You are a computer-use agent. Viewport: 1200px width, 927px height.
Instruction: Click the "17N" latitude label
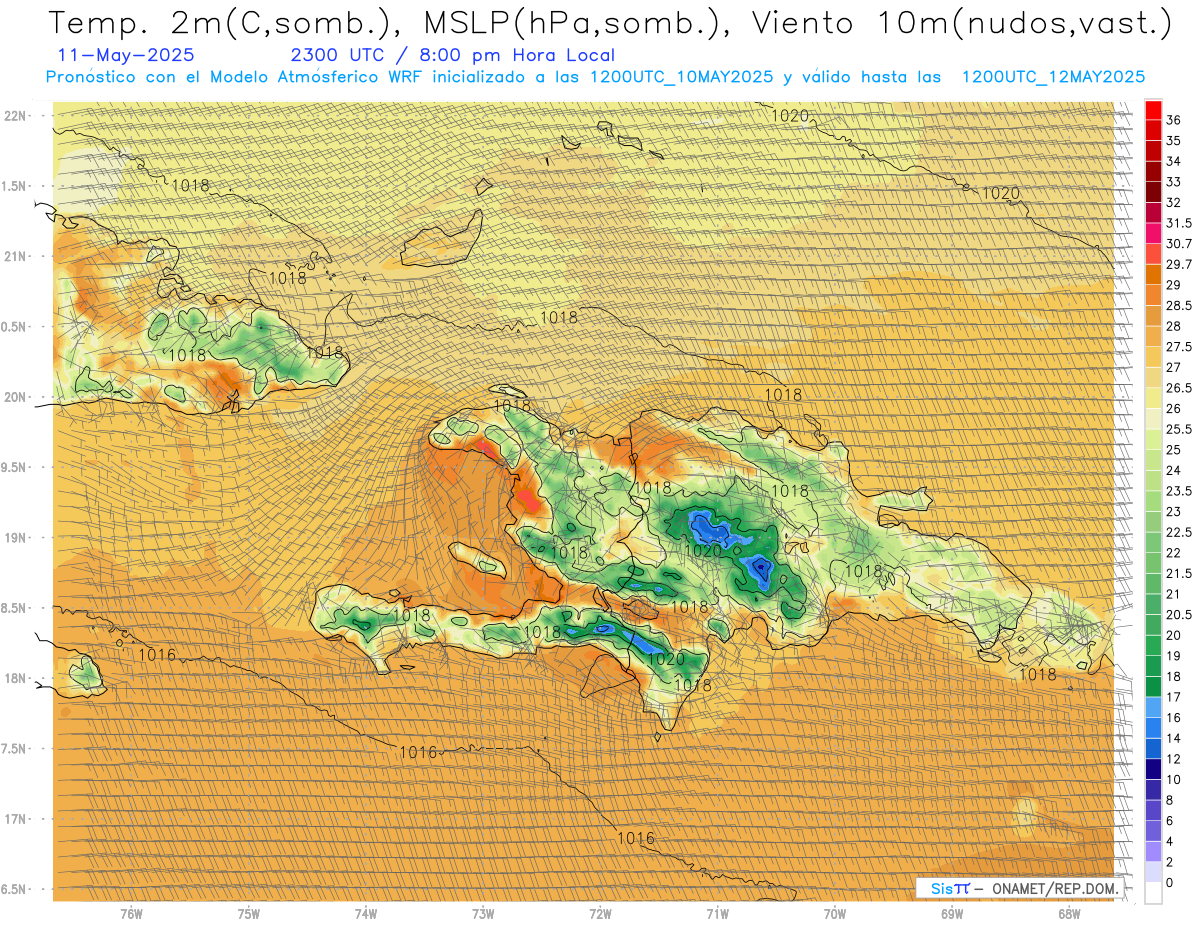coord(16,819)
